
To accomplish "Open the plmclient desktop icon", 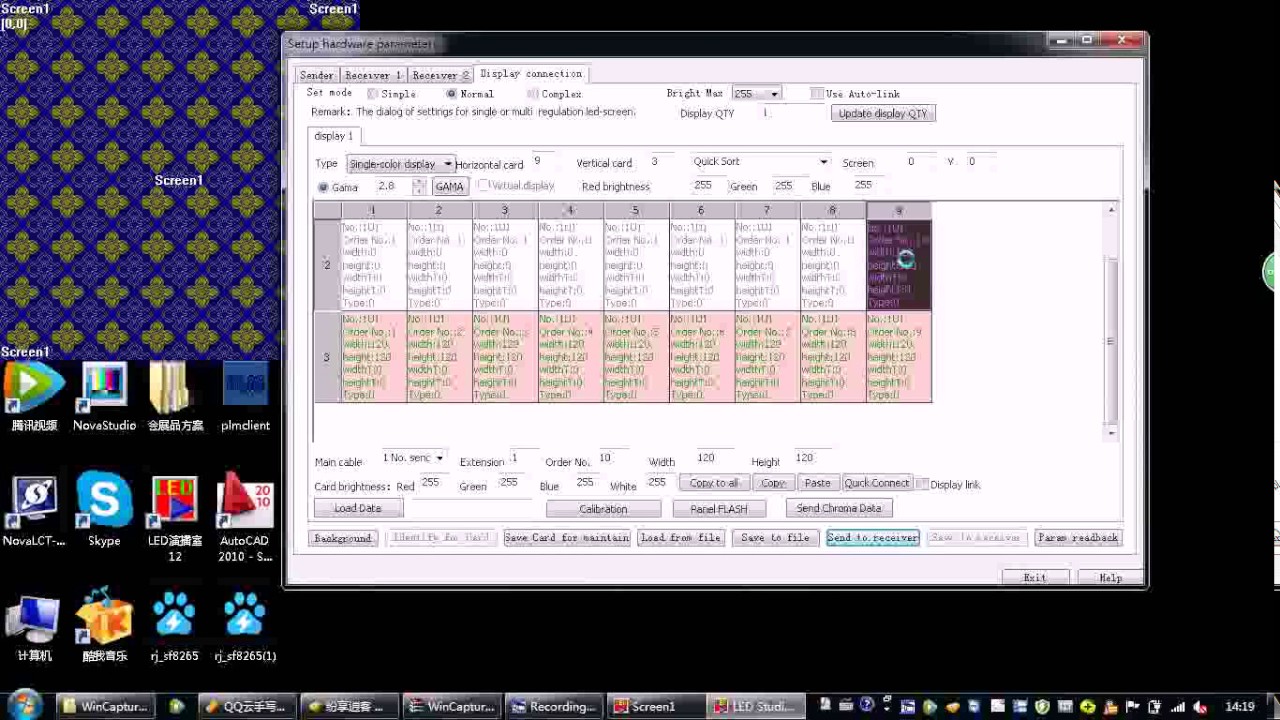I will point(245,397).
